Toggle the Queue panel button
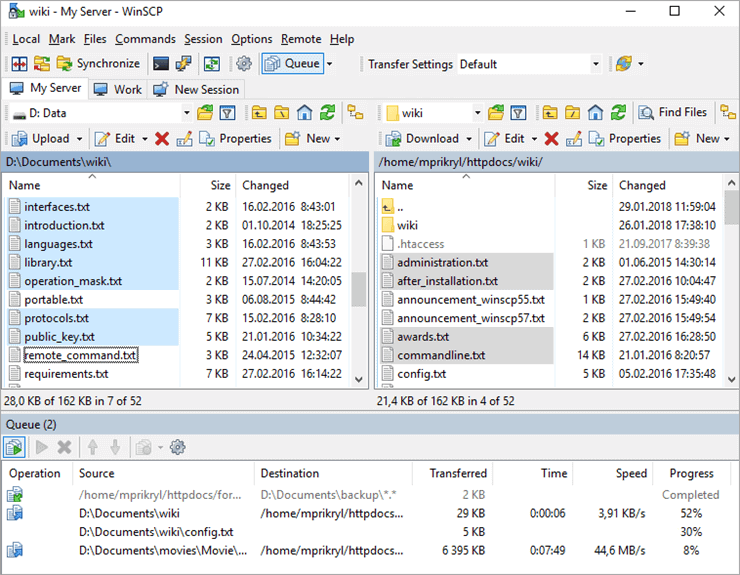Image resolution: width=740 pixels, height=575 pixels. click(292, 64)
